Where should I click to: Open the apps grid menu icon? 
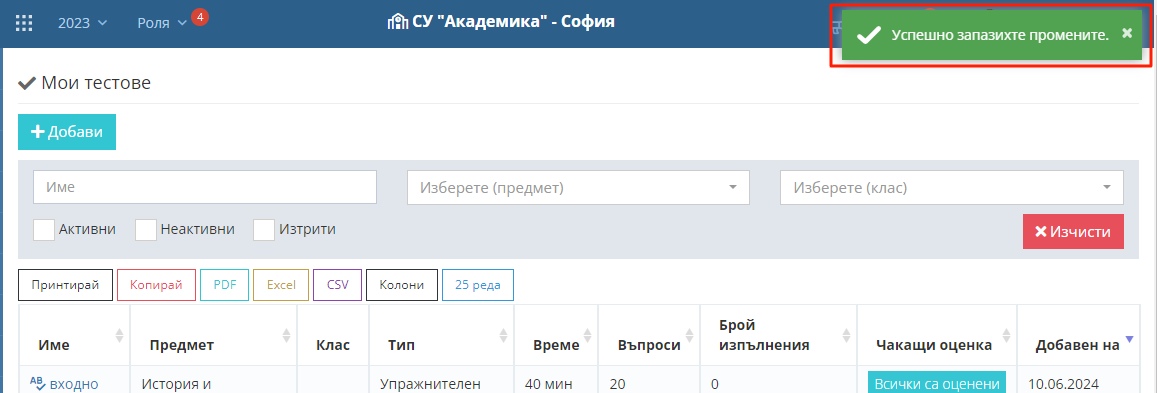pyautogui.click(x=24, y=23)
